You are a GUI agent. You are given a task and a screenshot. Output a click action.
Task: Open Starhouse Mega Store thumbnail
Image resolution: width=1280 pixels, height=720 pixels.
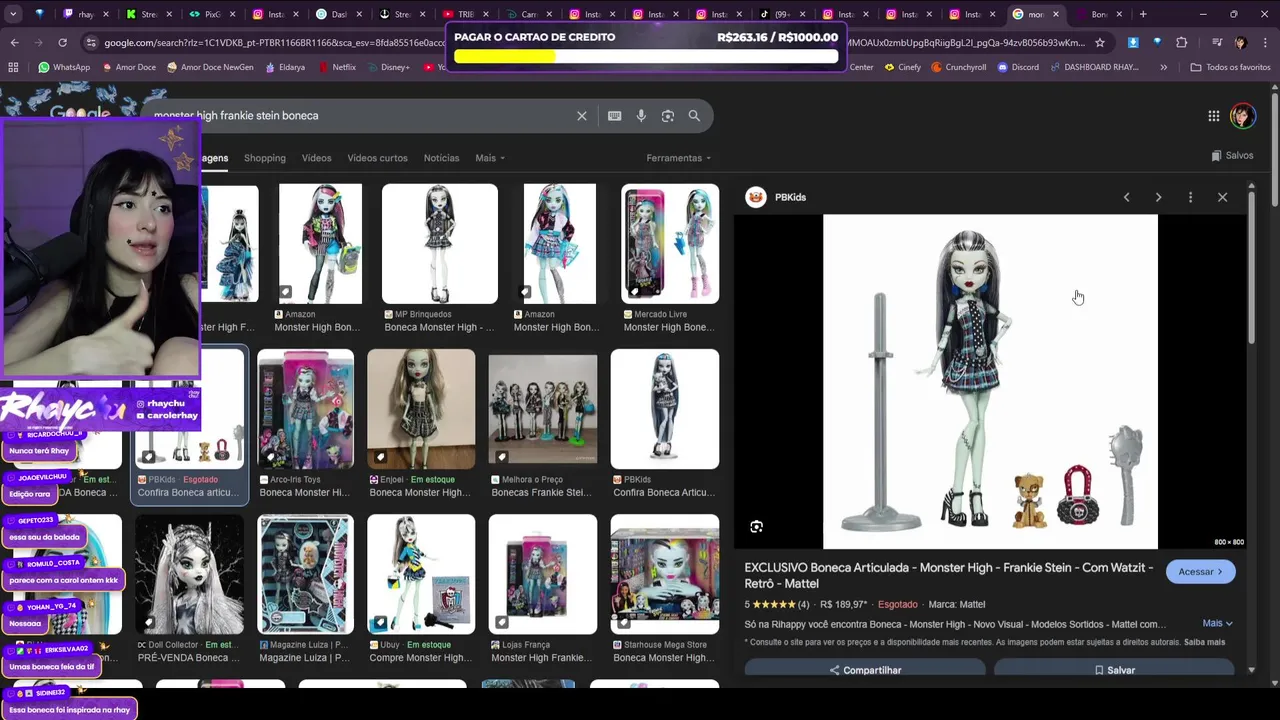(x=664, y=575)
